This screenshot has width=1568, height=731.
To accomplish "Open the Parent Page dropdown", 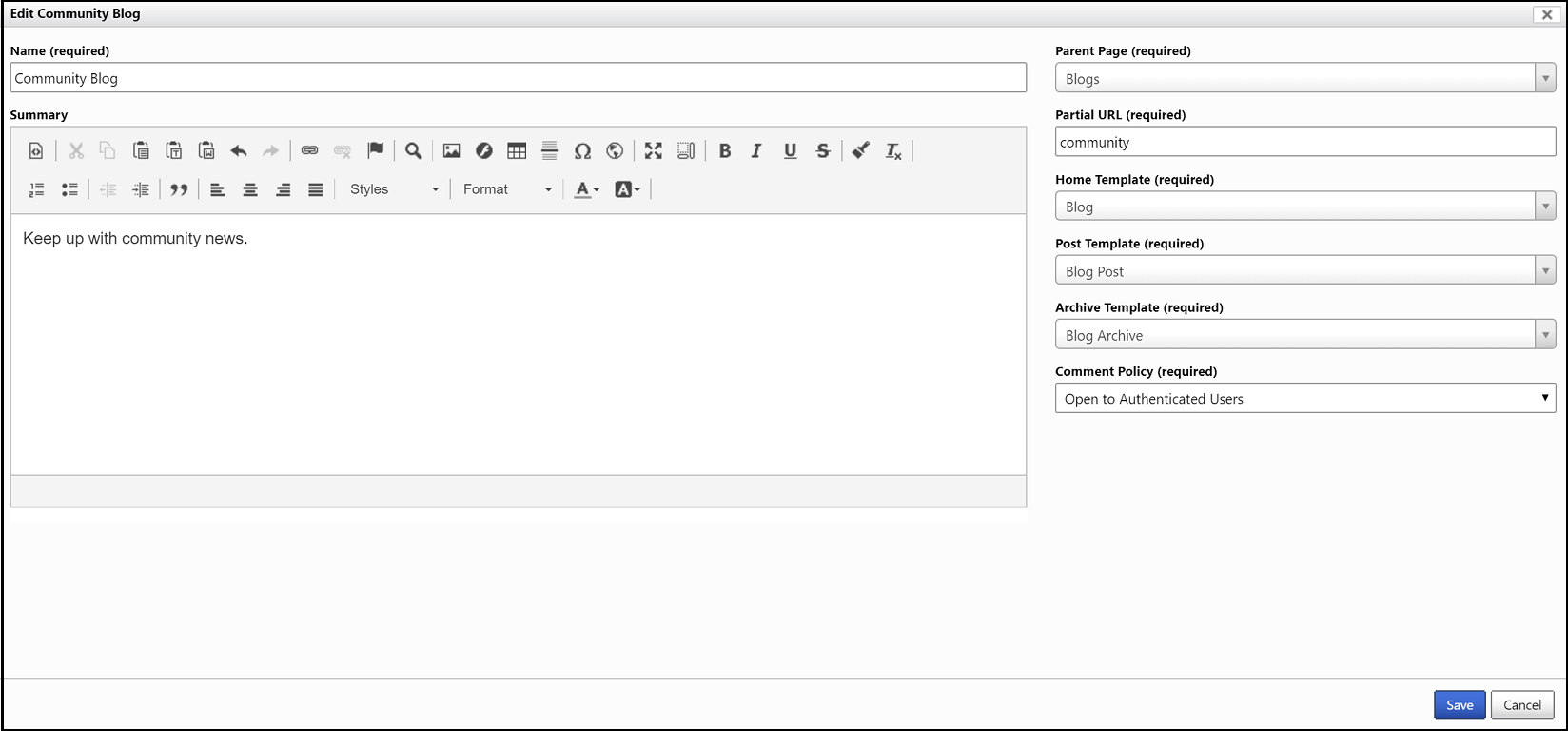I will pyautogui.click(x=1305, y=78).
